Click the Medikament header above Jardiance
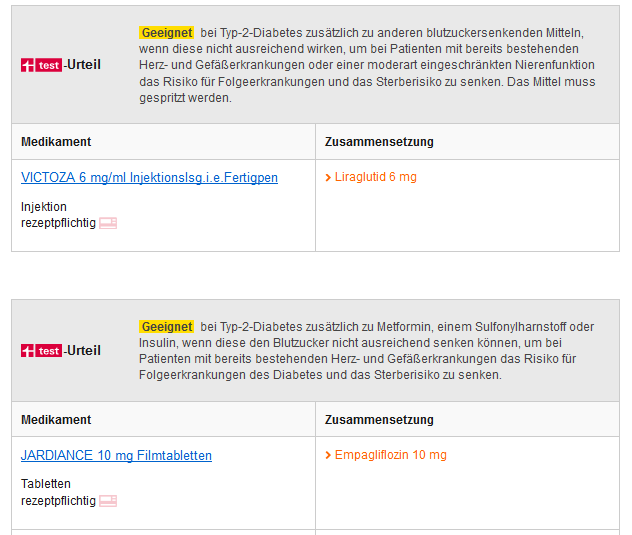This screenshot has width=632, height=535. click(56, 420)
